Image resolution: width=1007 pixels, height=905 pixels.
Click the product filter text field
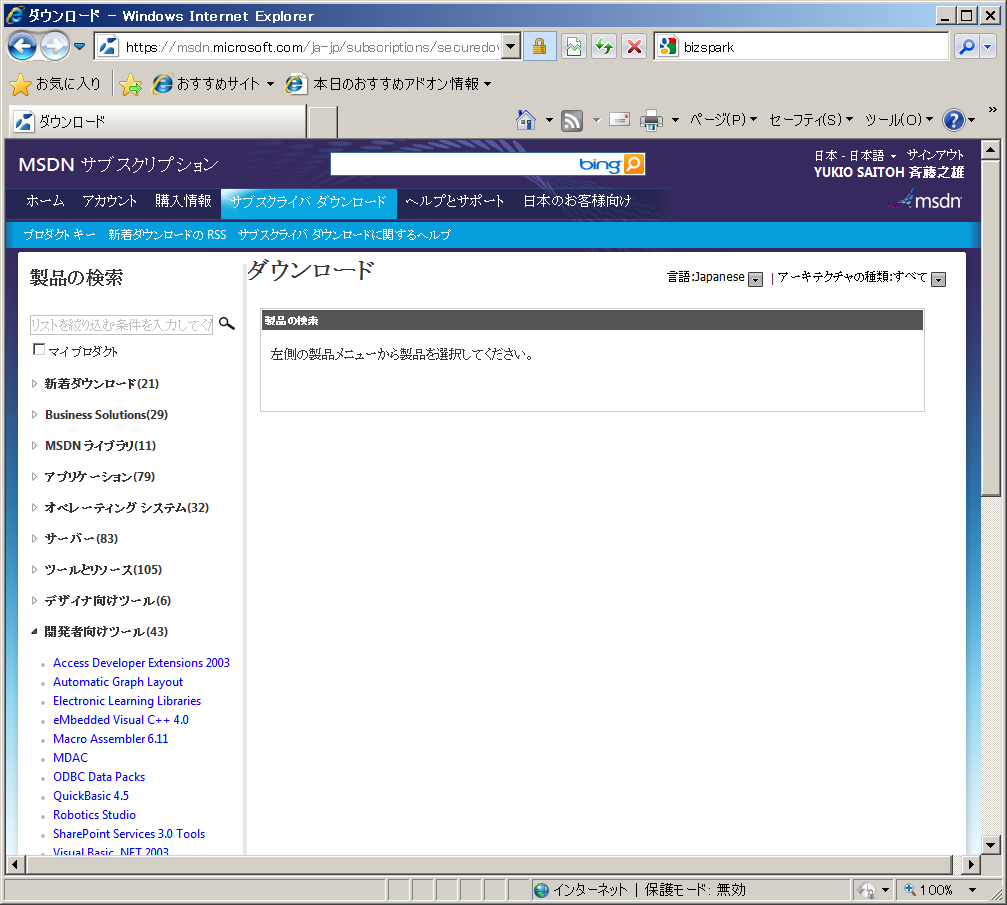[x=121, y=325]
